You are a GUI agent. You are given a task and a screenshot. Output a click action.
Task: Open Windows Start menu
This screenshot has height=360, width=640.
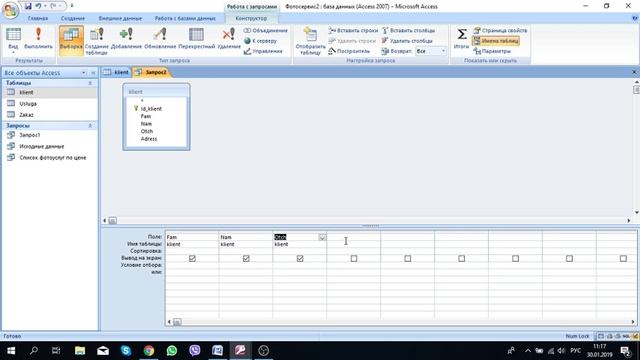(x=11, y=351)
